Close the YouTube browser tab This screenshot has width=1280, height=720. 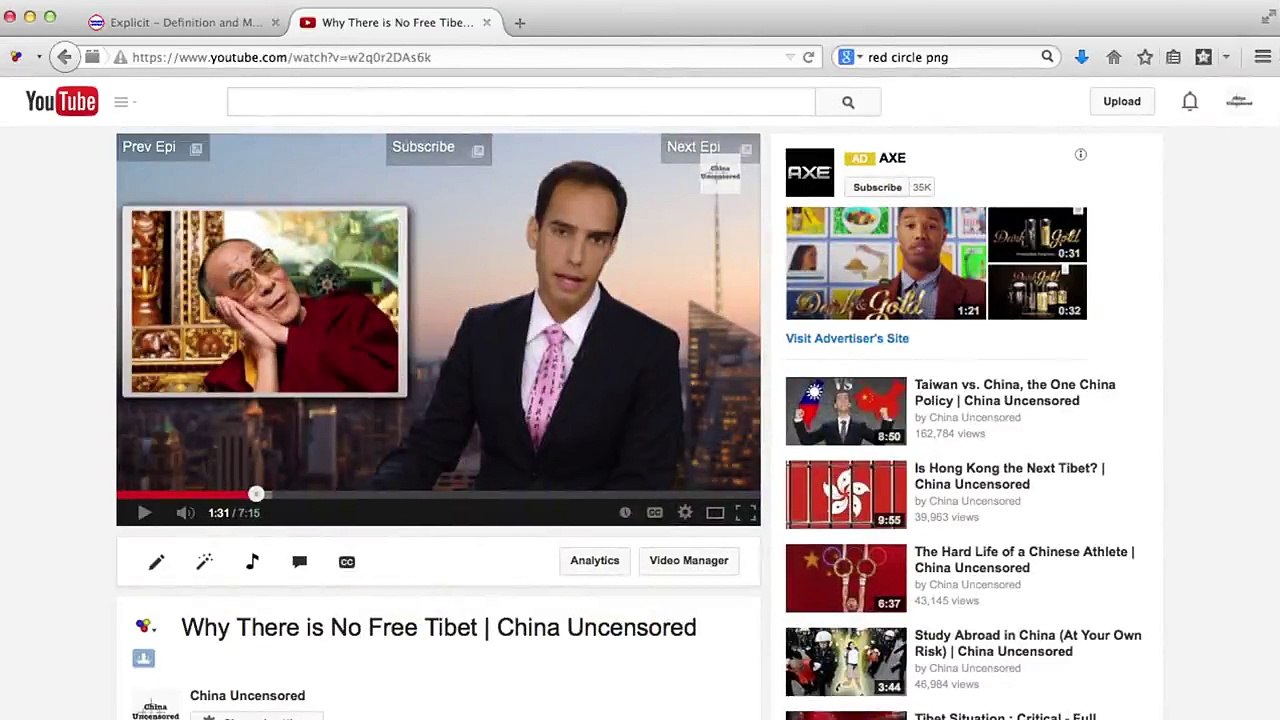(487, 22)
